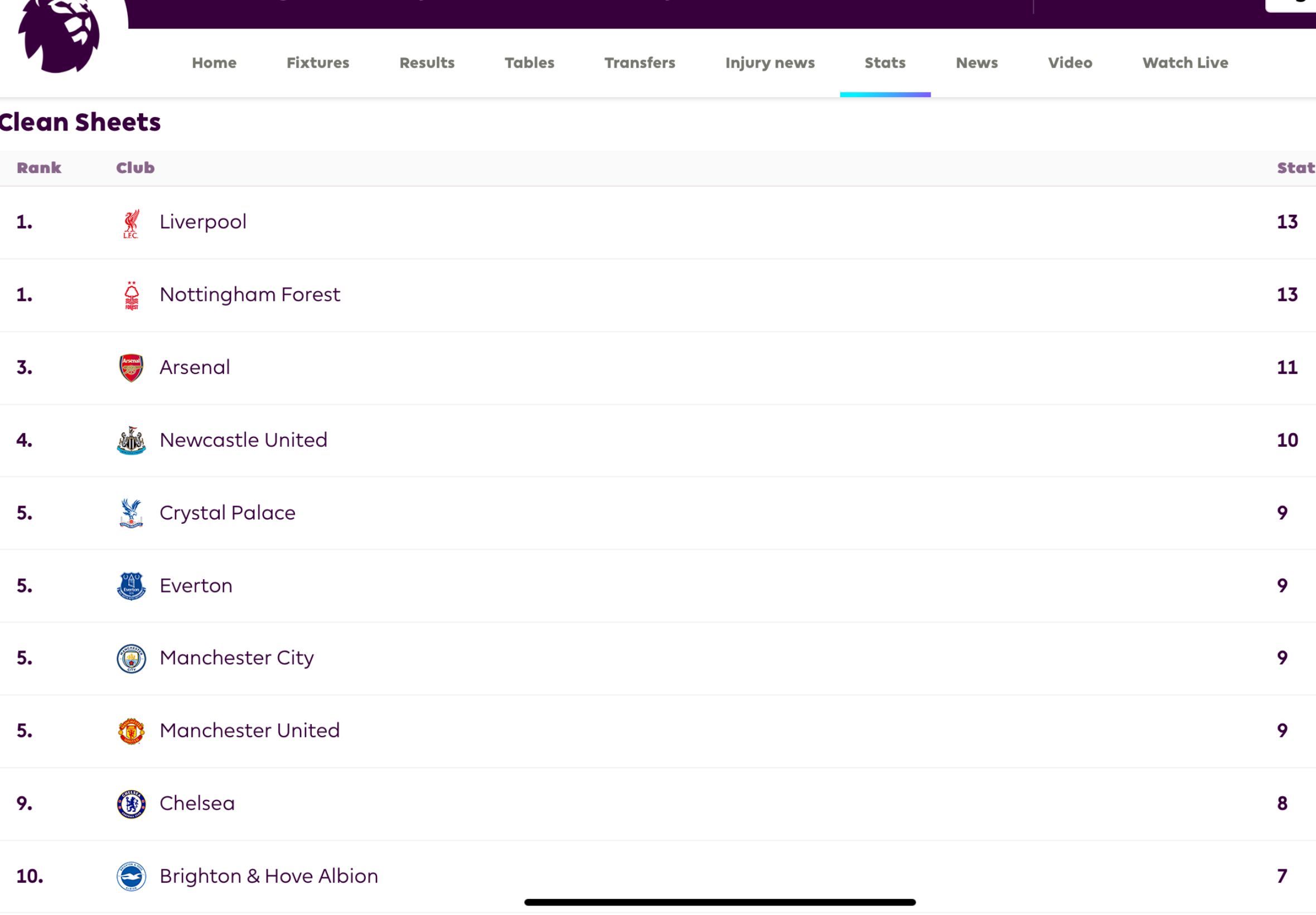Viewport: 1316px width, 915px height.
Task: Click Nottingham Forest's stat value 13
Action: tap(1287, 295)
